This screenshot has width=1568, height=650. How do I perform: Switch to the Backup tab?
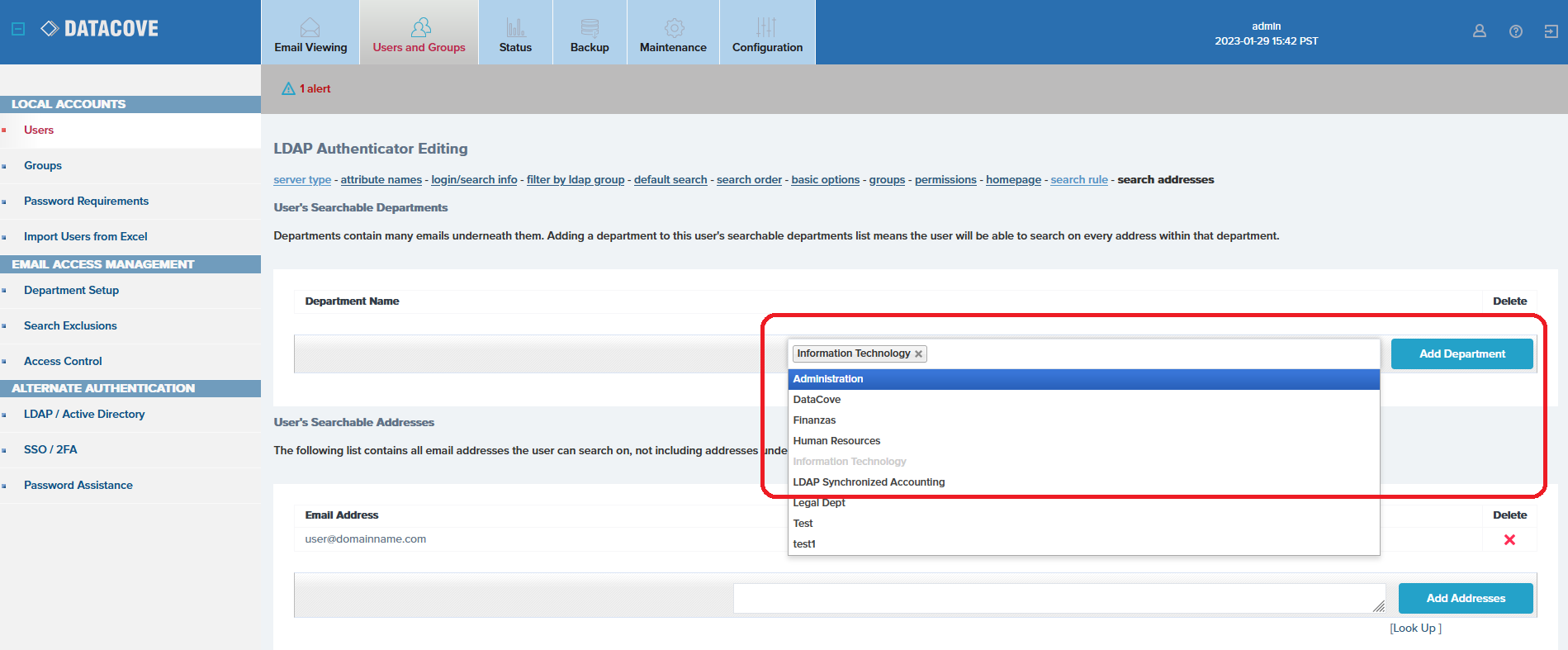(590, 33)
